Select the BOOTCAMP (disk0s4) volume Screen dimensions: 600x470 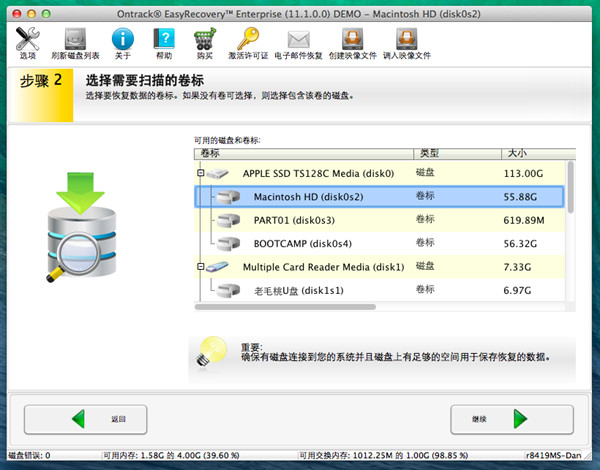tap(296, 243)
